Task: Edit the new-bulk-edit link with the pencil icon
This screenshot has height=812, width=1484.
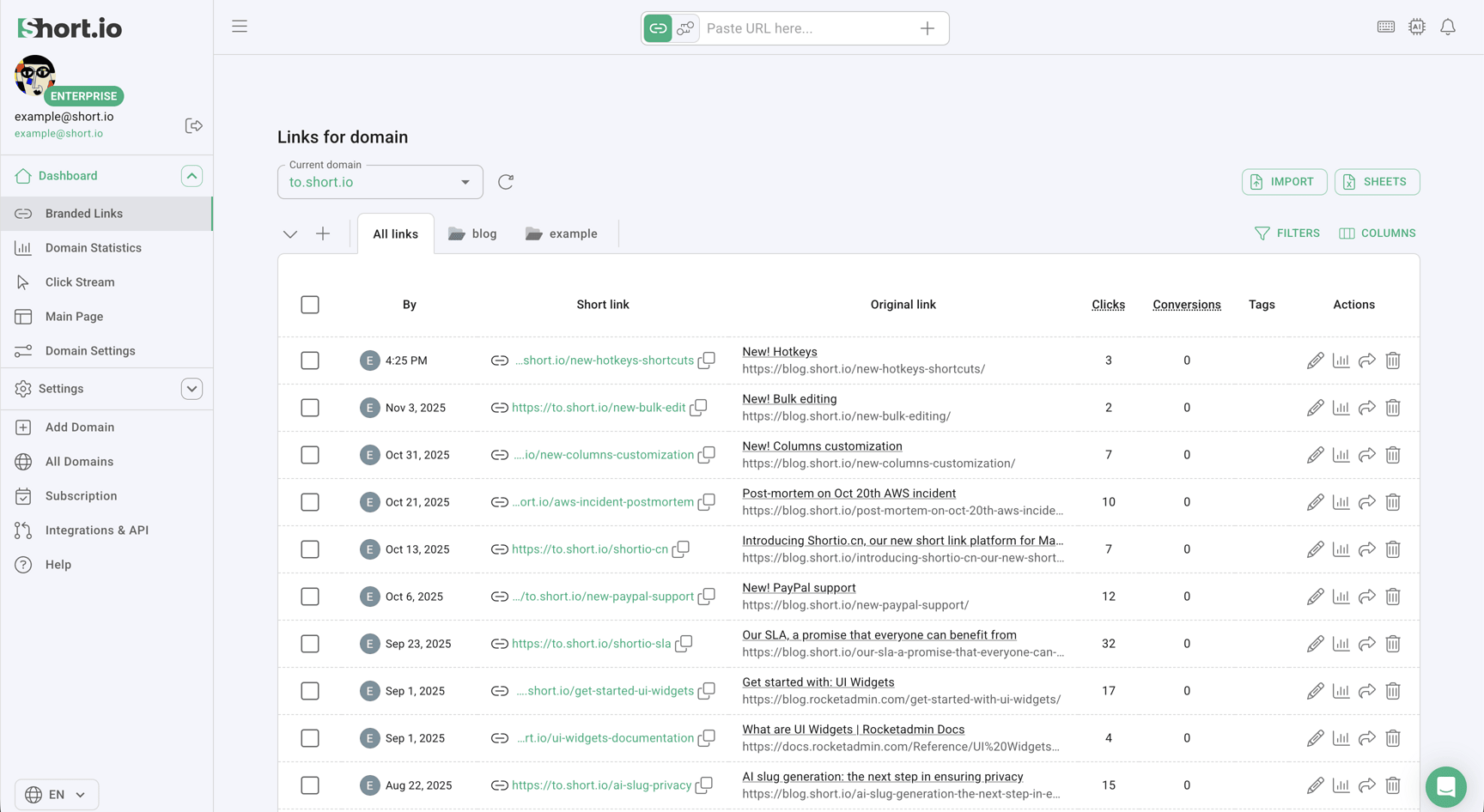Action: click(1316, 407)
